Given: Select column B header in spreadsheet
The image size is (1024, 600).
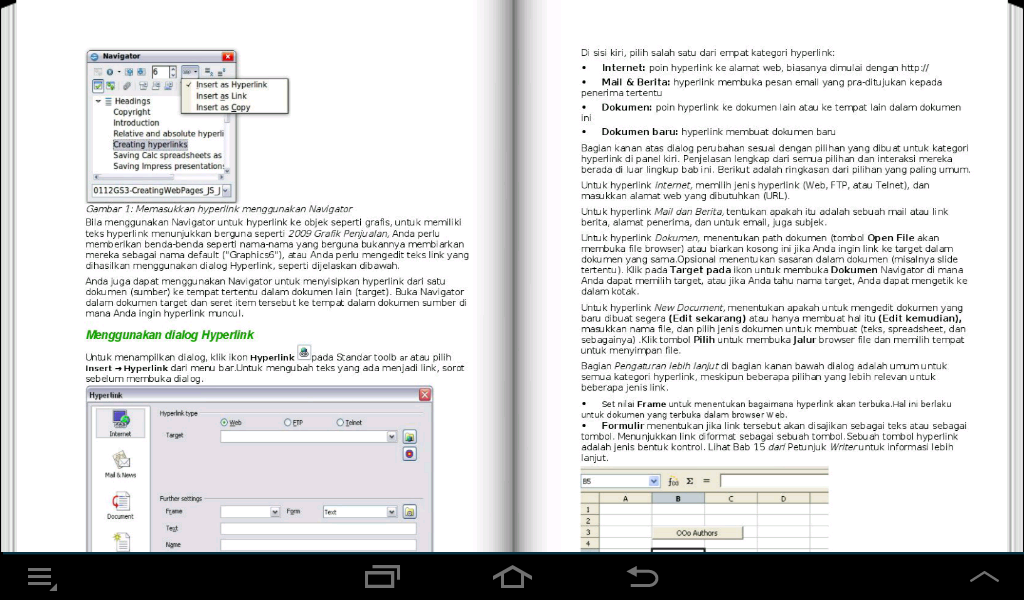Looking at the screenshot, I should (x=679, y=498).
